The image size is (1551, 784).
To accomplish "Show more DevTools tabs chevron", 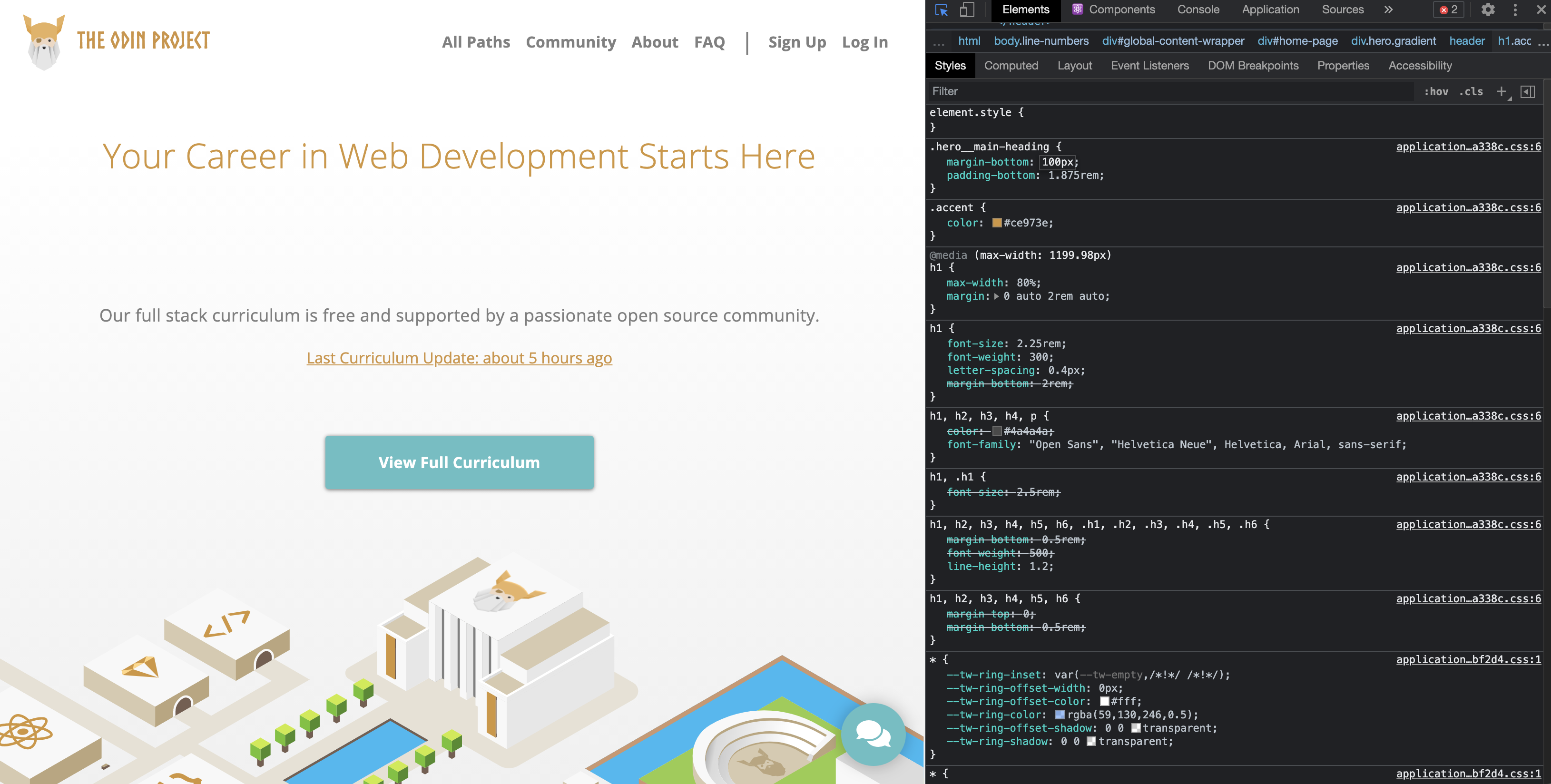I will [1388, 10].
